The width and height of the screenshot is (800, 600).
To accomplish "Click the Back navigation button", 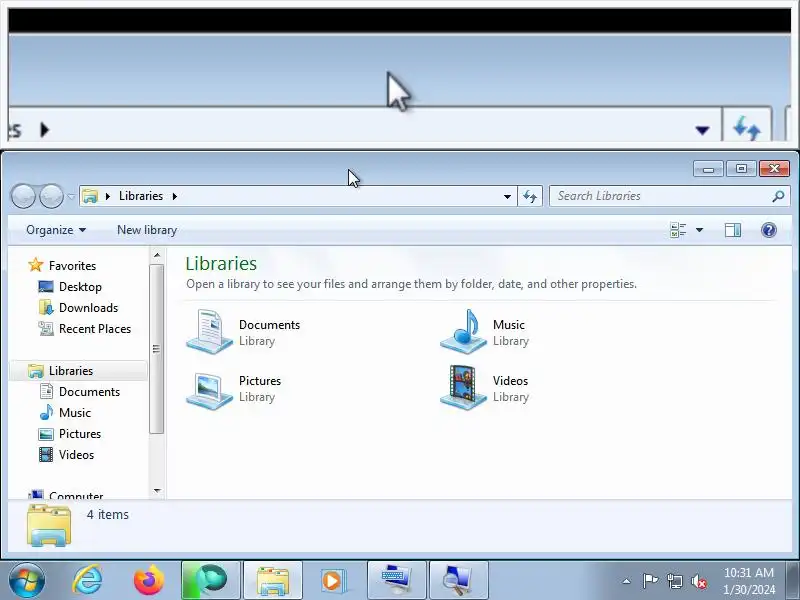I will (x=23, y=196).
